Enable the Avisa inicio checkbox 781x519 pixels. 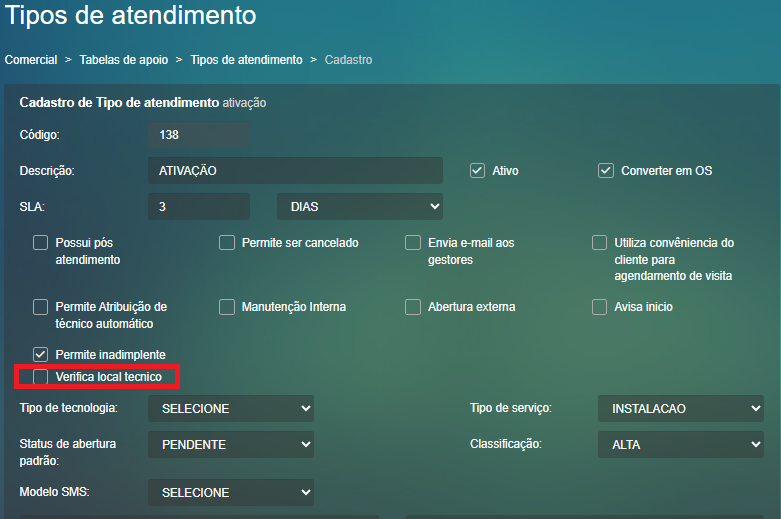(599, 307)
